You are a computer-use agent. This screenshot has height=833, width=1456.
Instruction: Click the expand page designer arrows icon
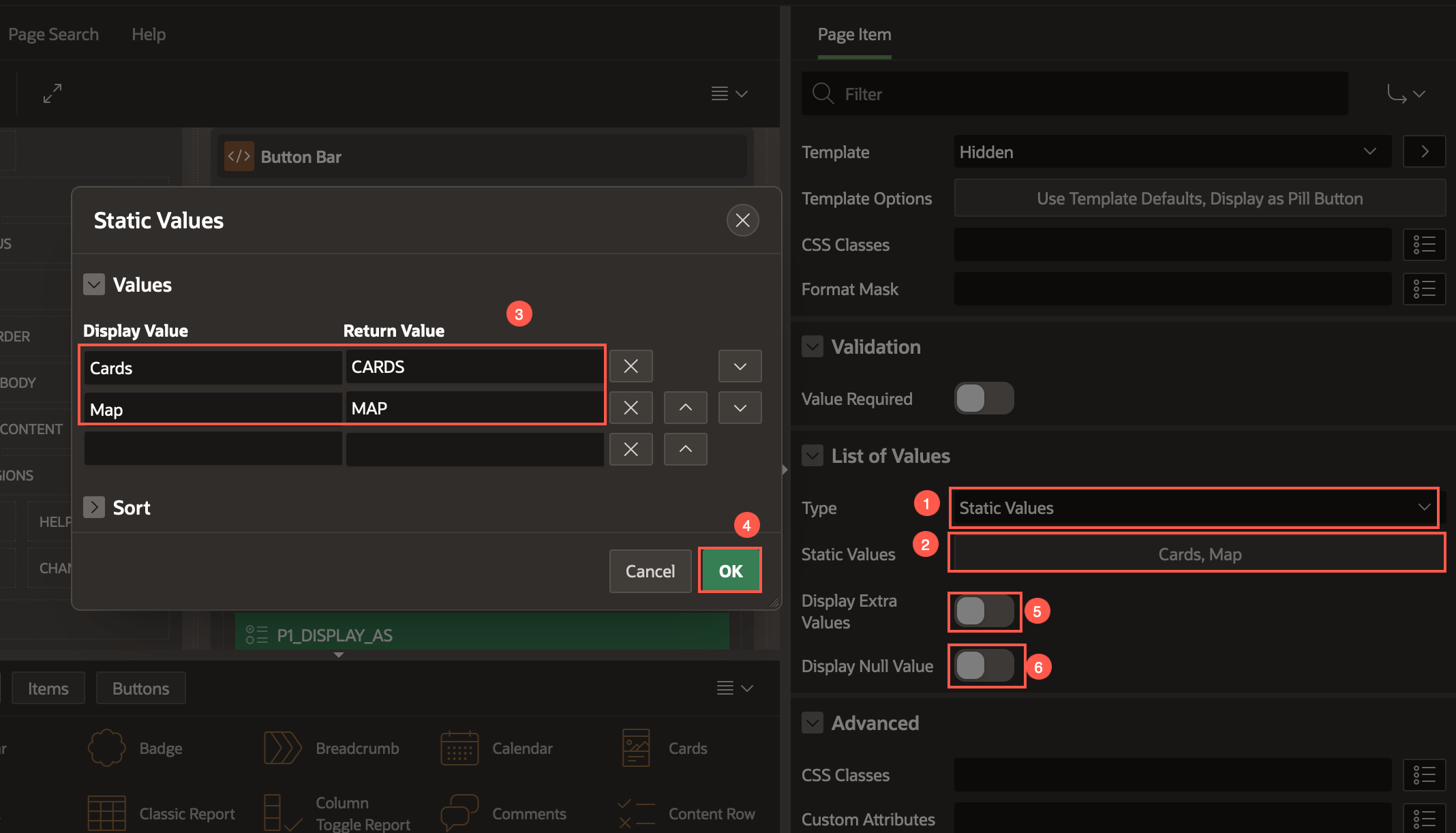click(x=52, y=93)
